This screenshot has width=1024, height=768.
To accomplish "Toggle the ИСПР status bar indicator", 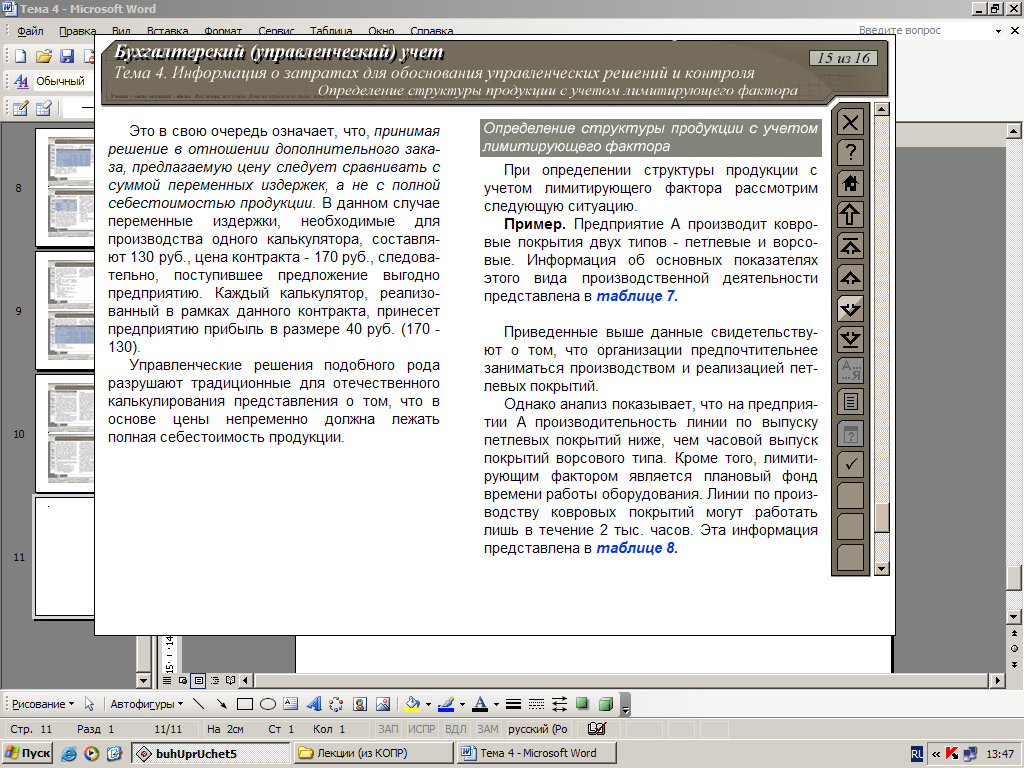I will (x=422, y=729).
